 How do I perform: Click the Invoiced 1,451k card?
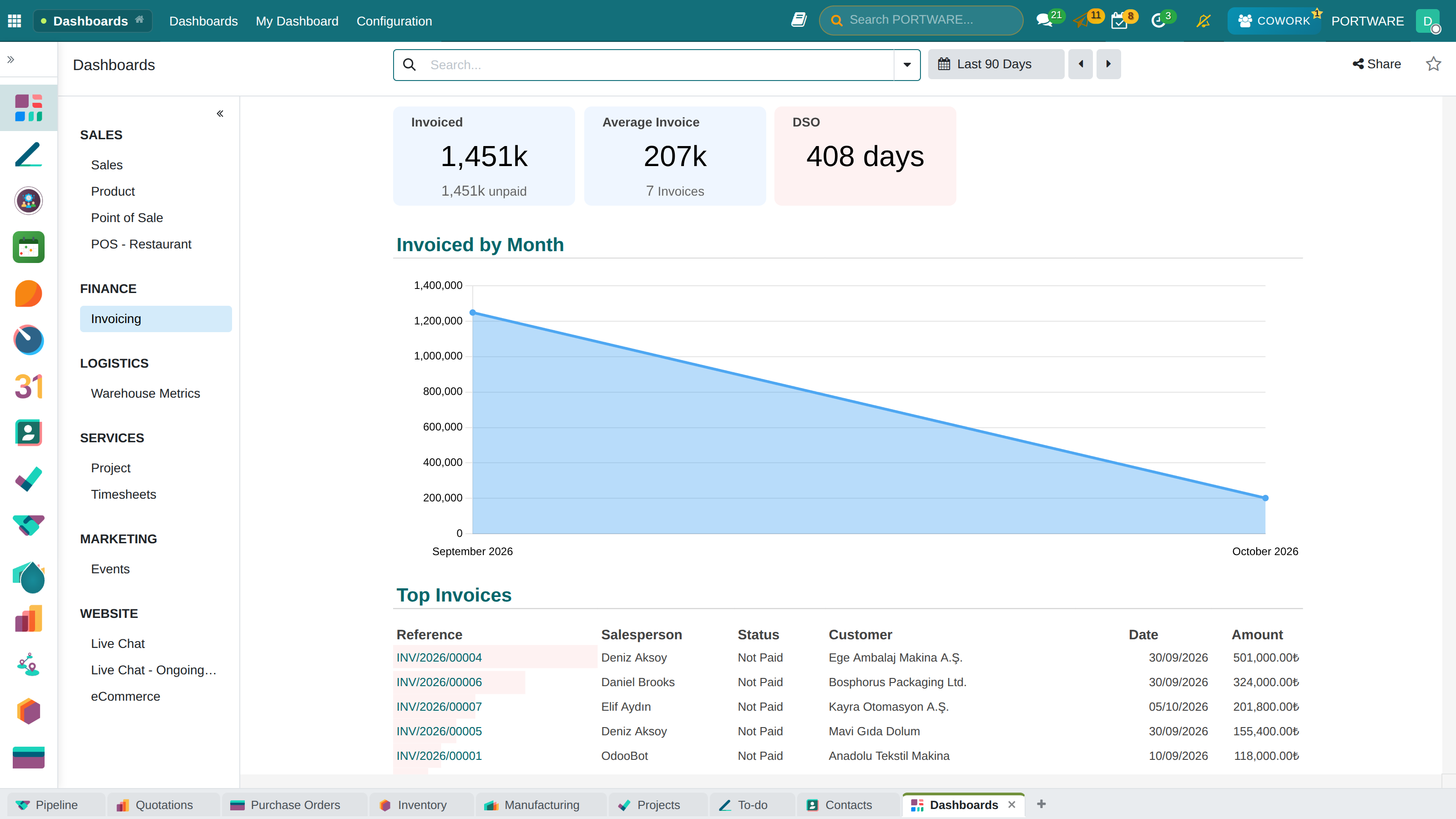484,156
